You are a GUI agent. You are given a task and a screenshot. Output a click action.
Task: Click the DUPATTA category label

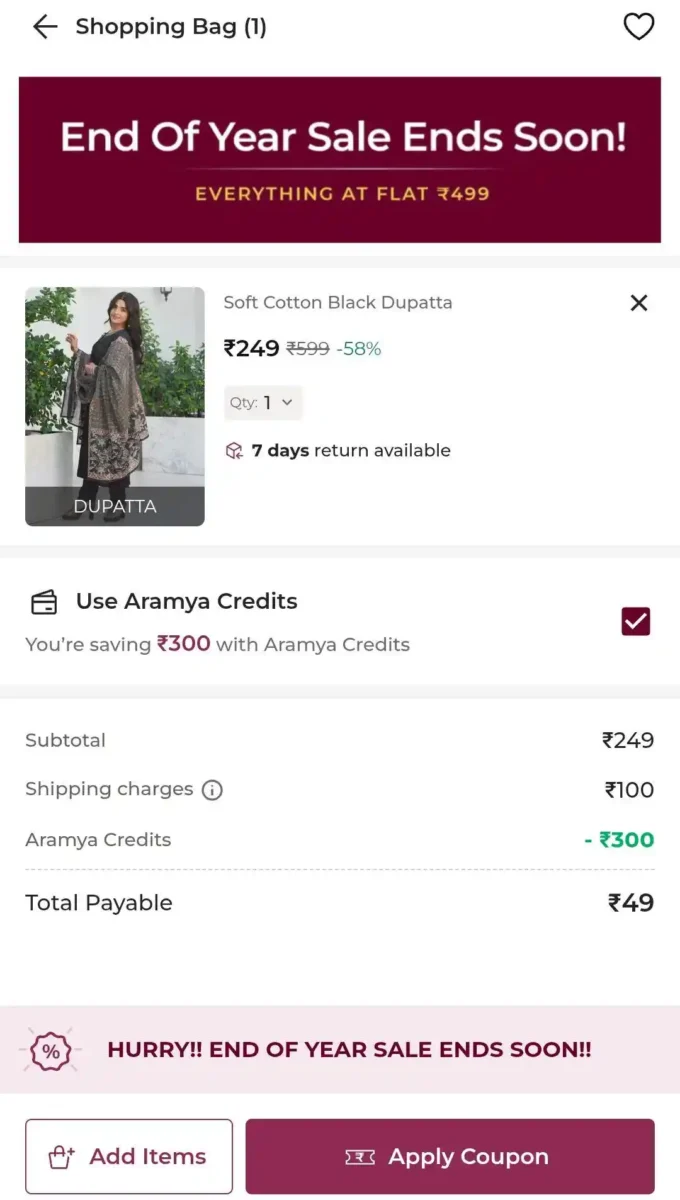coord(114,506)
